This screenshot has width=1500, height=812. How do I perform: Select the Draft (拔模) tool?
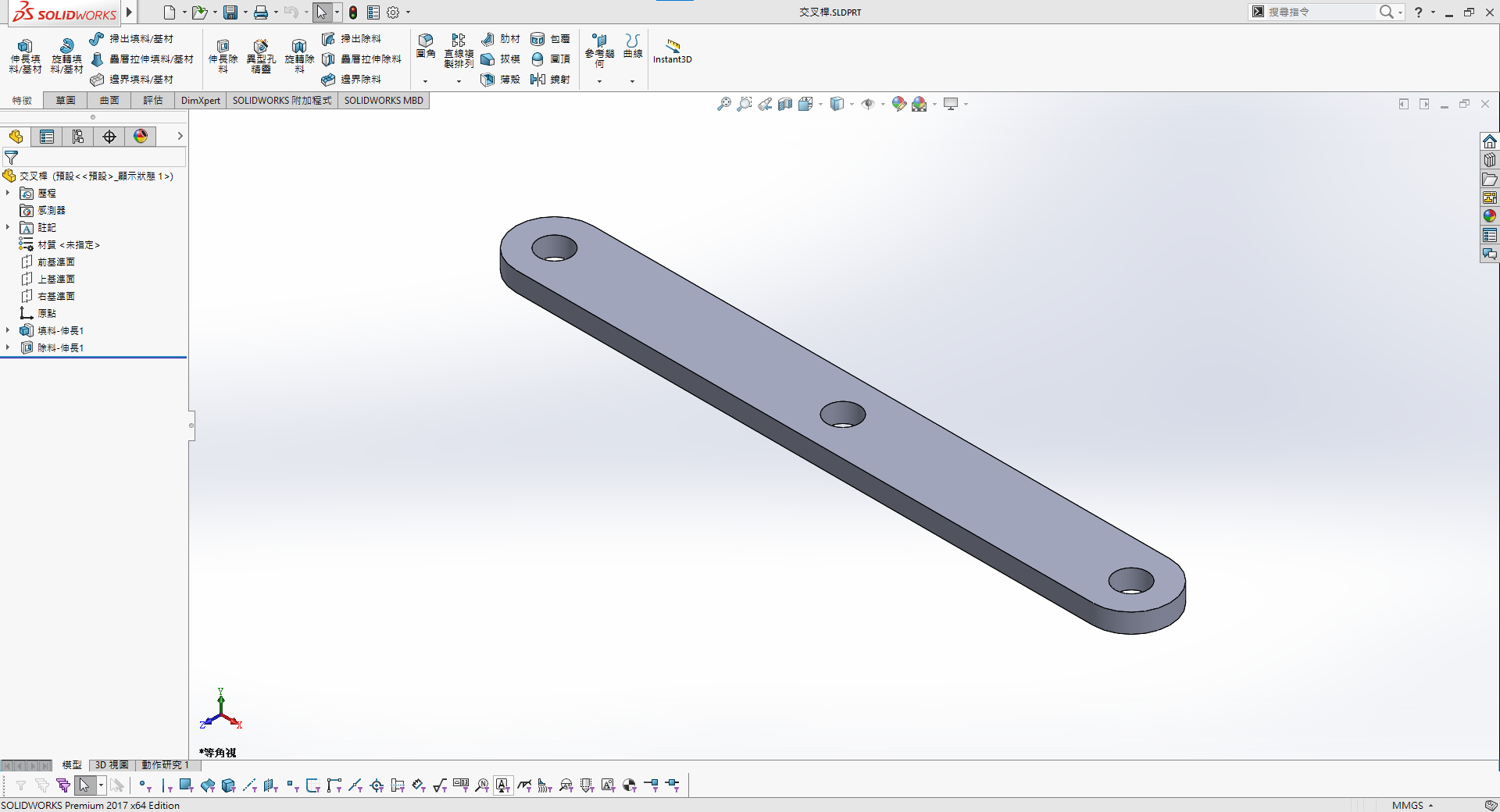click(501, 59)
